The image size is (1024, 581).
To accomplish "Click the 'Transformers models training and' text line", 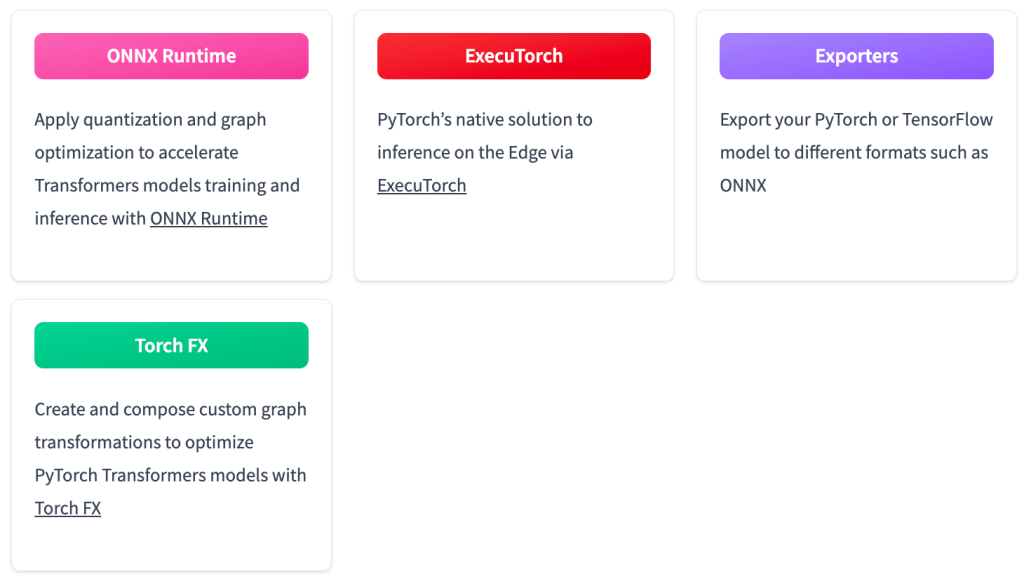I will [x=167, y=185].
